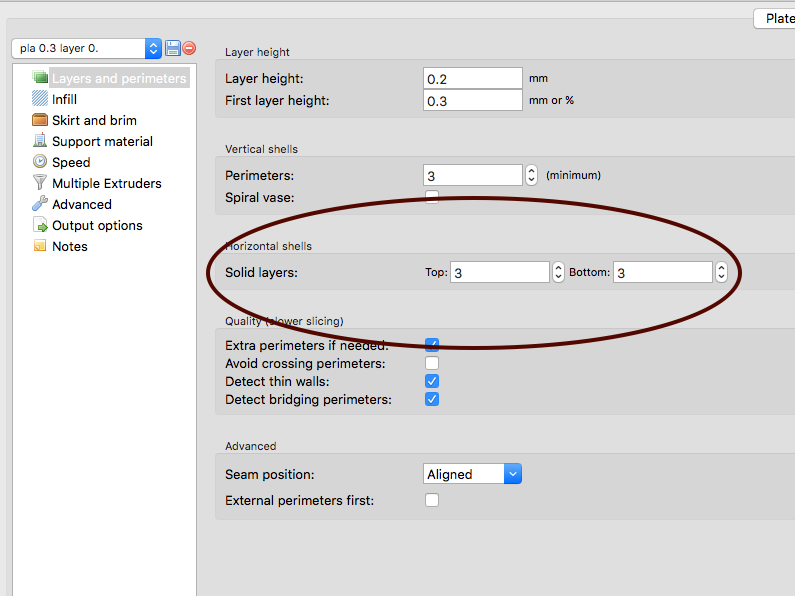795x596 pixels.
Task: Click the save preset floppy disk icon
Action: point(173,48)
